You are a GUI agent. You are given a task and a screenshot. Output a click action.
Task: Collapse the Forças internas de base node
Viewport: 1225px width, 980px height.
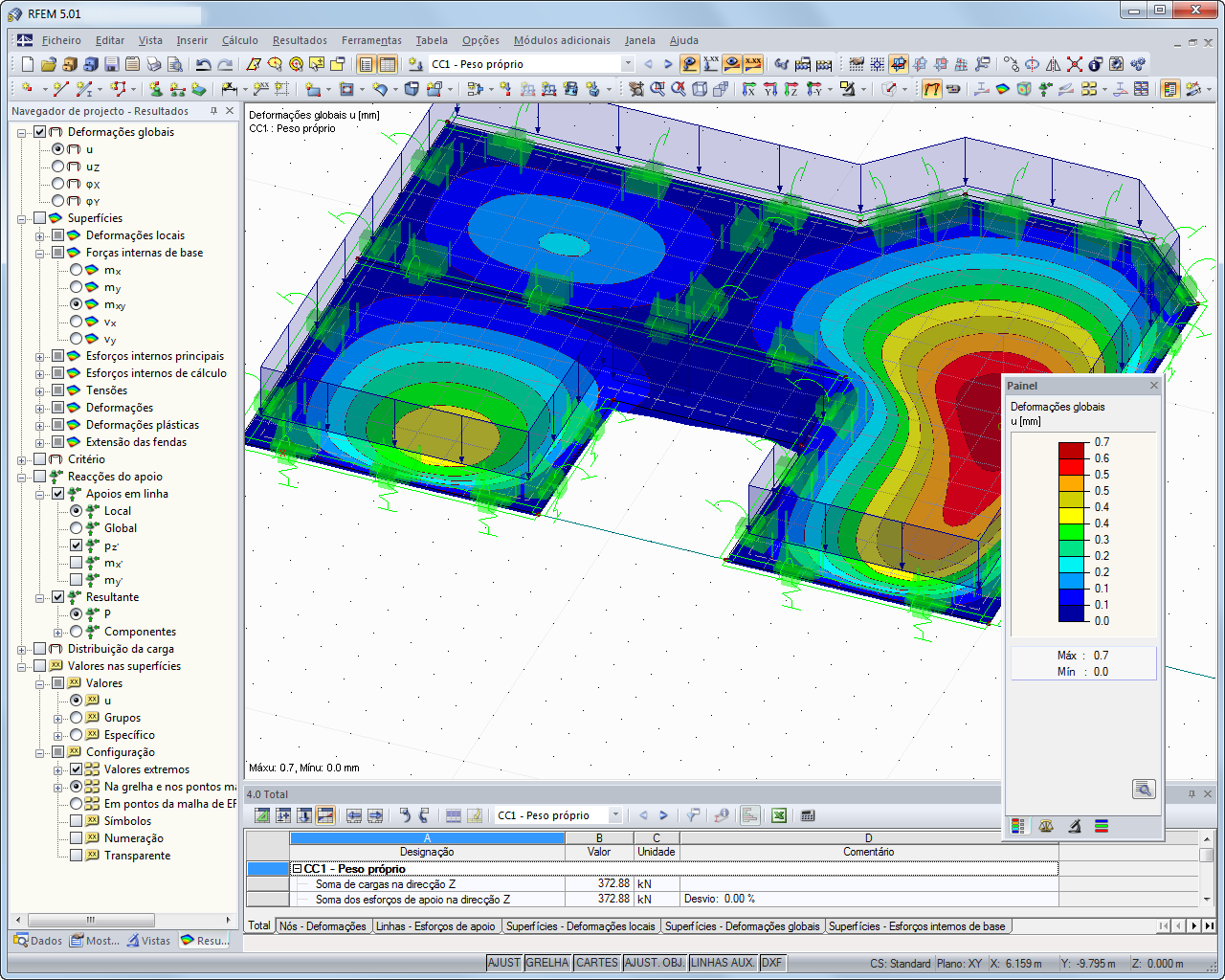(x=40, y=253)
